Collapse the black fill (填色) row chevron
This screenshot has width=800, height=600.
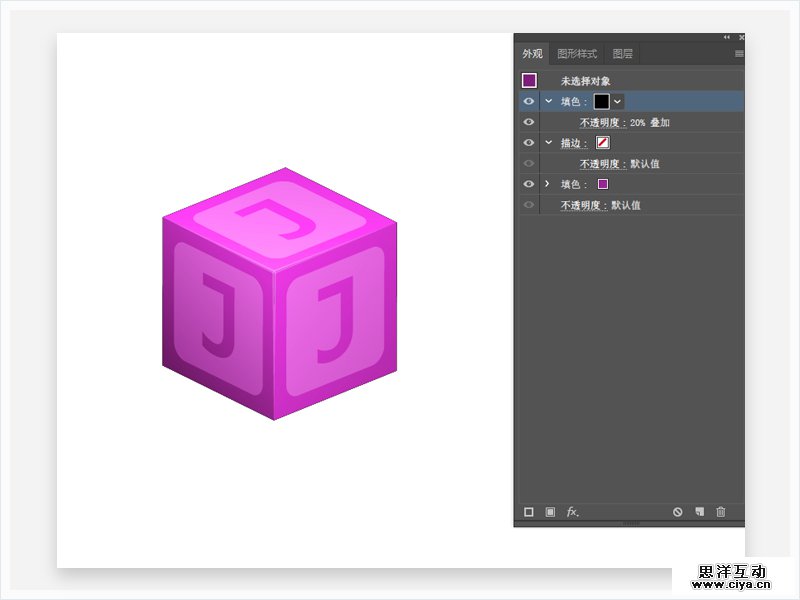pos(548,101)
